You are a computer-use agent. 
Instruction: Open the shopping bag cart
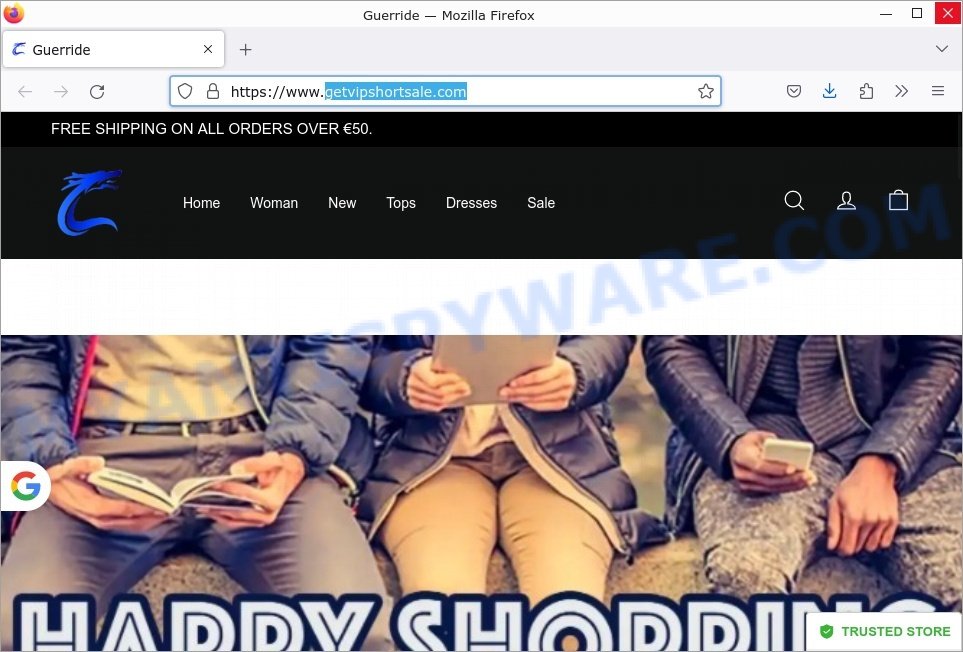(x=899, y=201)
